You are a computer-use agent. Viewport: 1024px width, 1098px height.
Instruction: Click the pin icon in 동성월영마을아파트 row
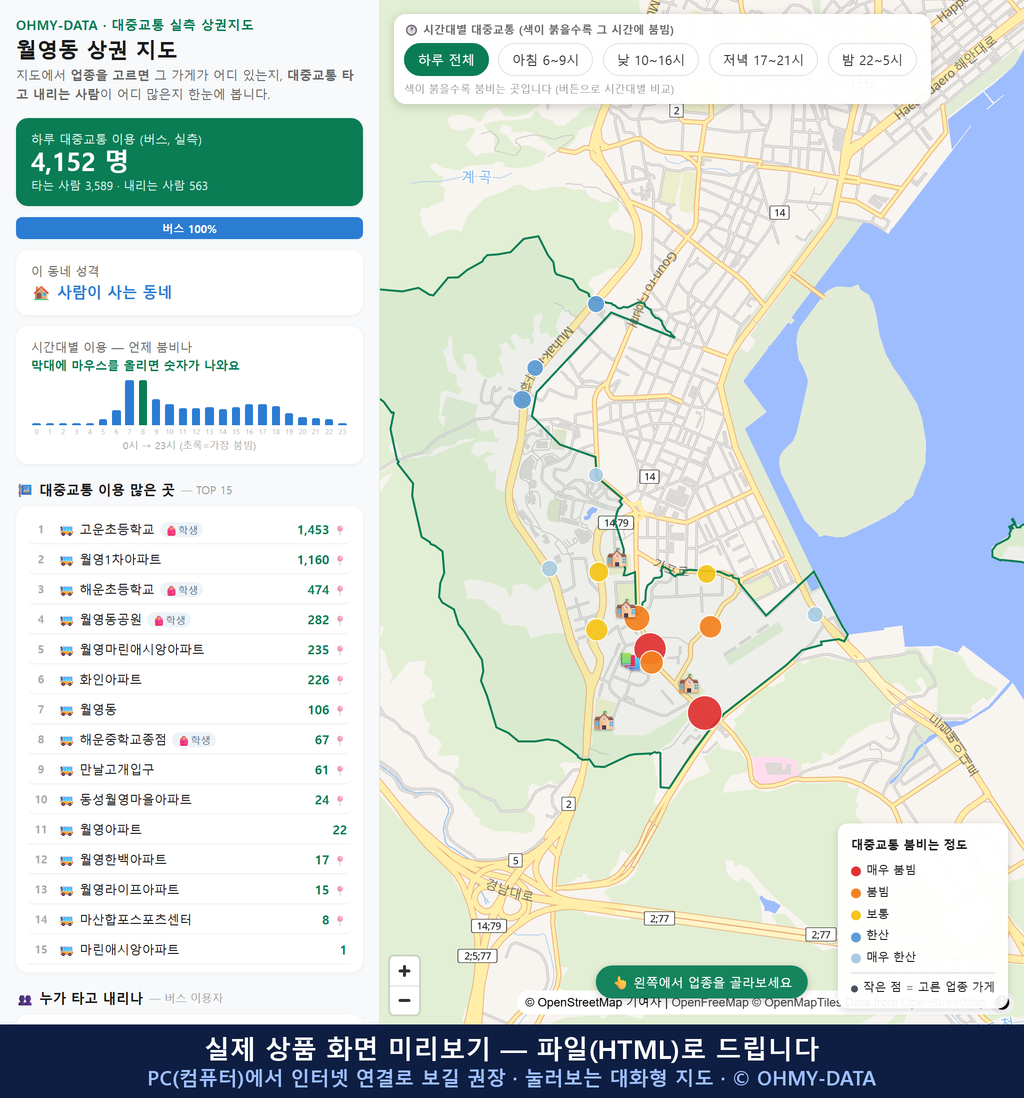click(340, 800)
